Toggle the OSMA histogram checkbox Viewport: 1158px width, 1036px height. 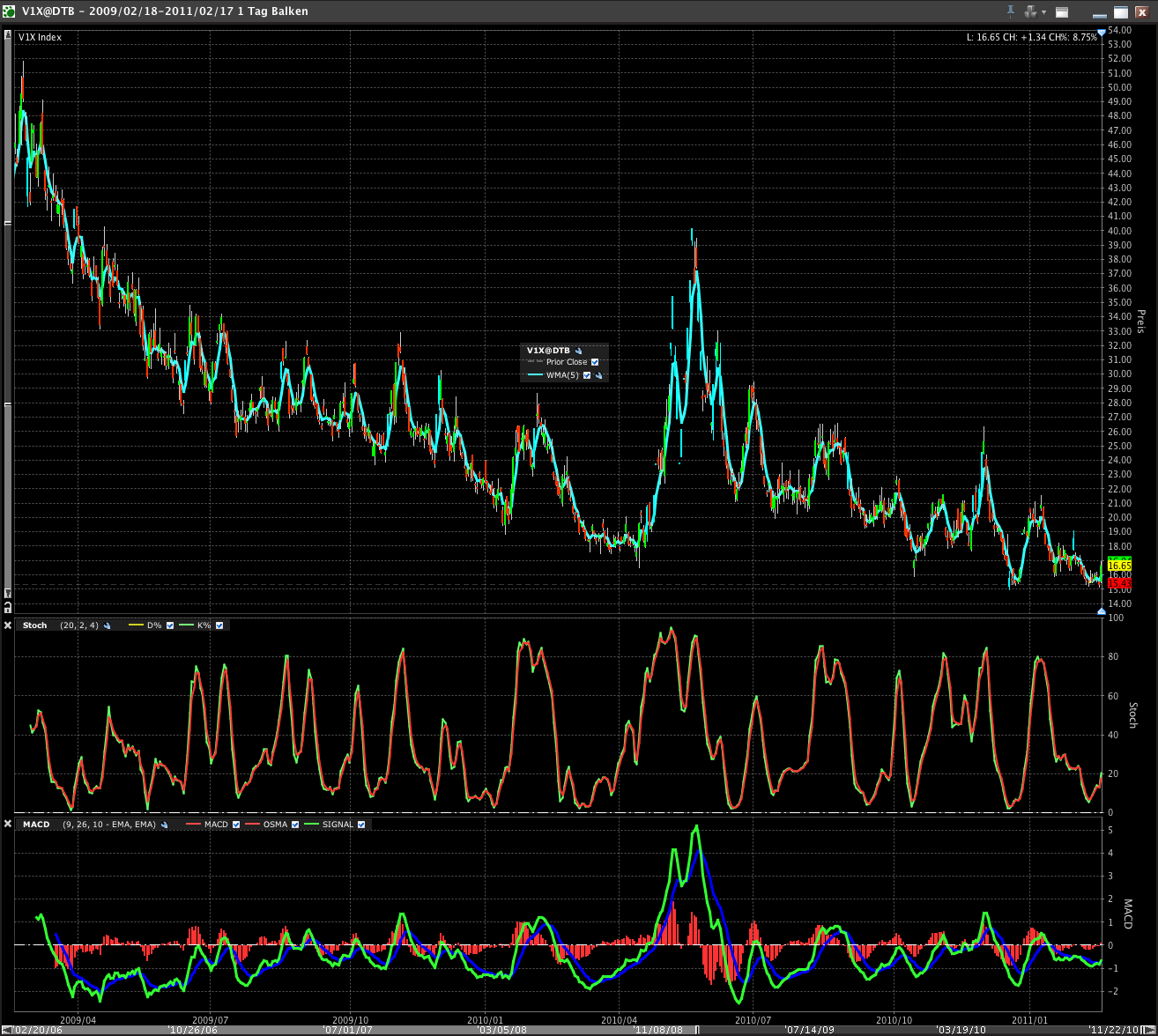click(295, 825)
